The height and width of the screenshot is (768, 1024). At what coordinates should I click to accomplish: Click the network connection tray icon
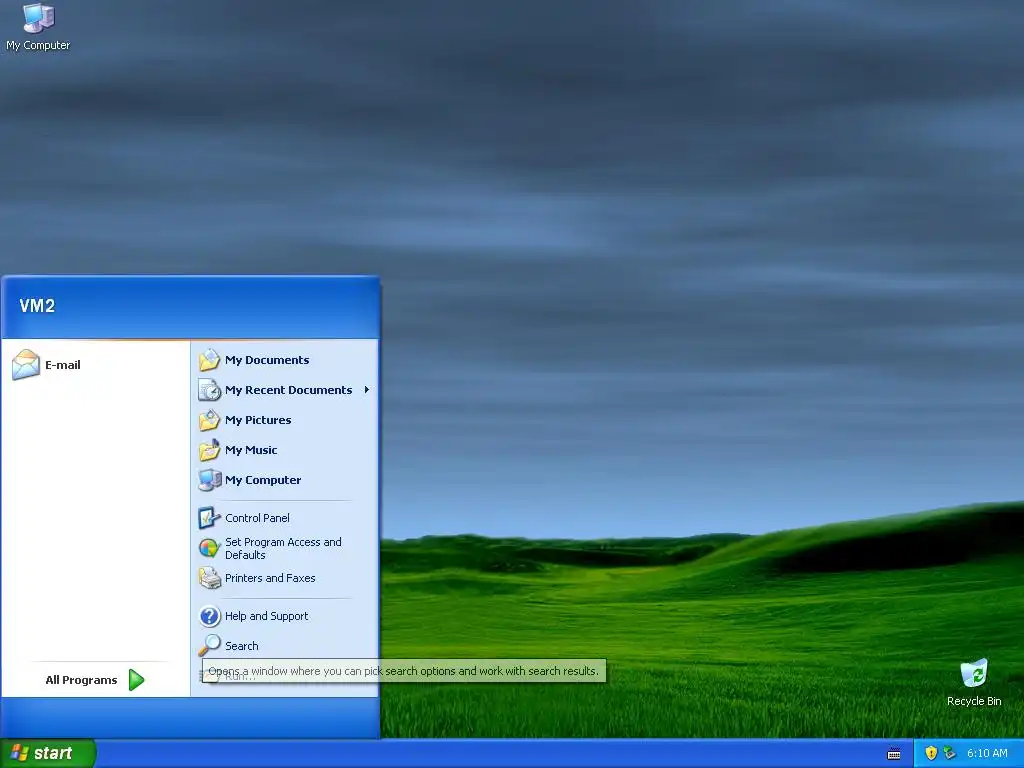(950, 753)
